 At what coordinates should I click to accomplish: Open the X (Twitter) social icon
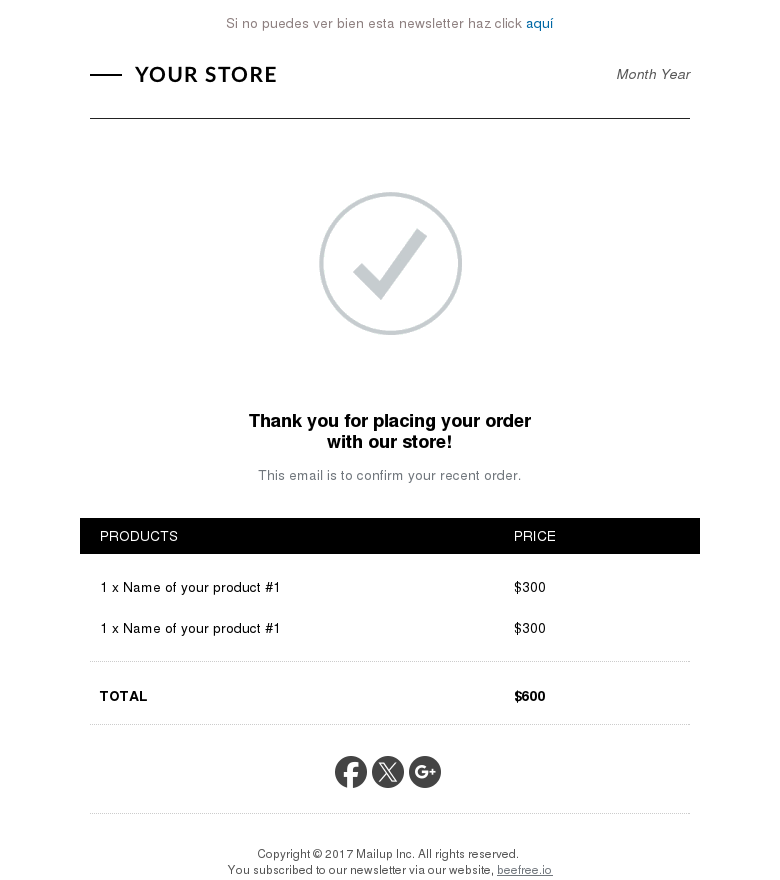pos(388,772)
